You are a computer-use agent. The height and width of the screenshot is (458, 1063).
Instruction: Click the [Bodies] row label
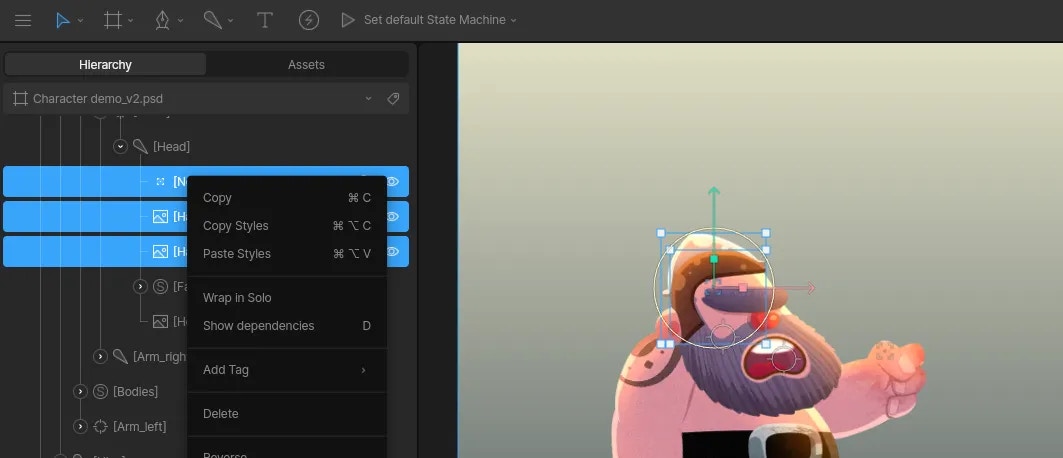click(x=136, y=392)
